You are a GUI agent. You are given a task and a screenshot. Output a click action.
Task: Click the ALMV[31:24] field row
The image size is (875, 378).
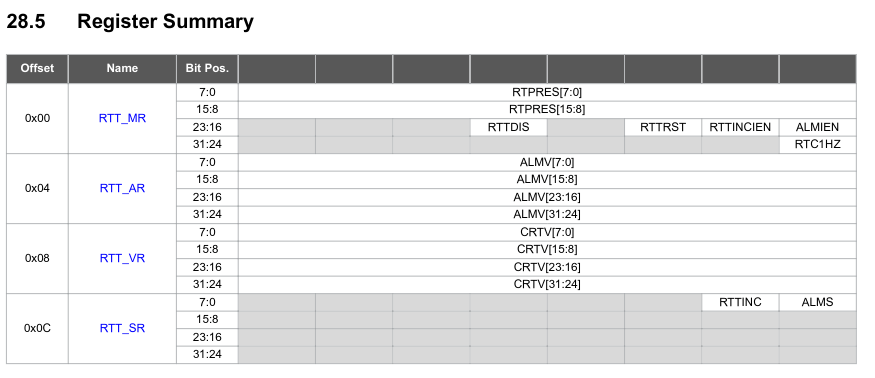[547, 214]
